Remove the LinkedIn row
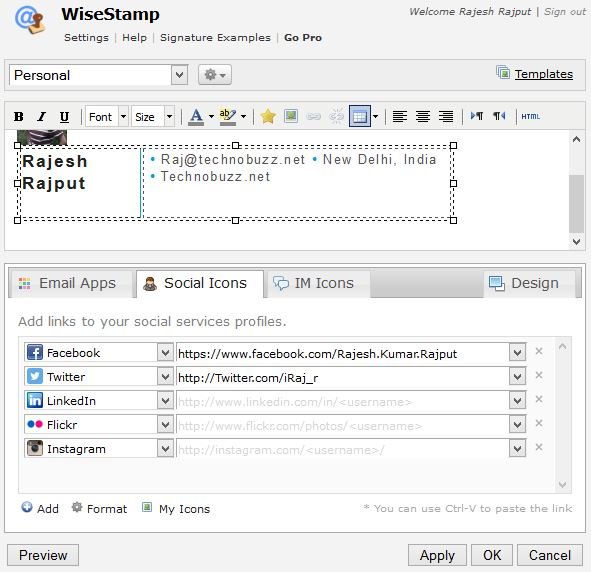The width and height of the screenshot is (591, 572). (x=539, y=399)
